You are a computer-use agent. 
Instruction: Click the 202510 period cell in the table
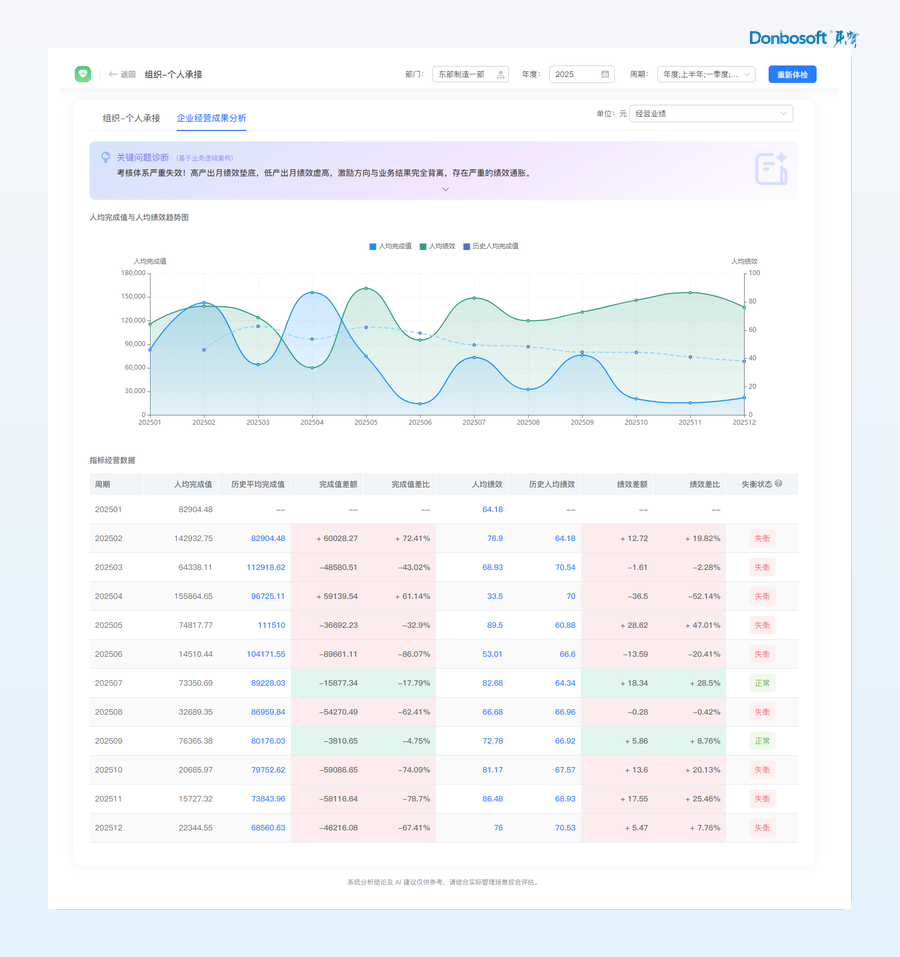[109, 770]
